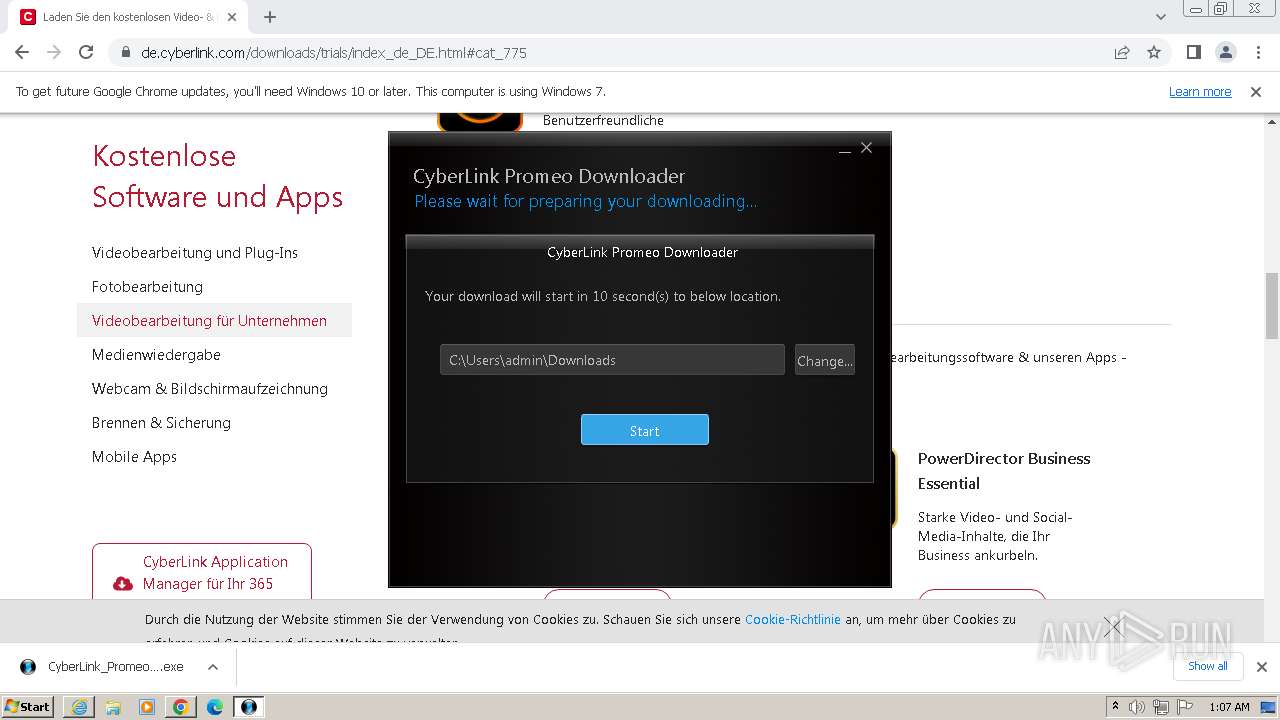Click Show all downloads button
Viewport: 1280px width, 720px height.
[1207, 666]
